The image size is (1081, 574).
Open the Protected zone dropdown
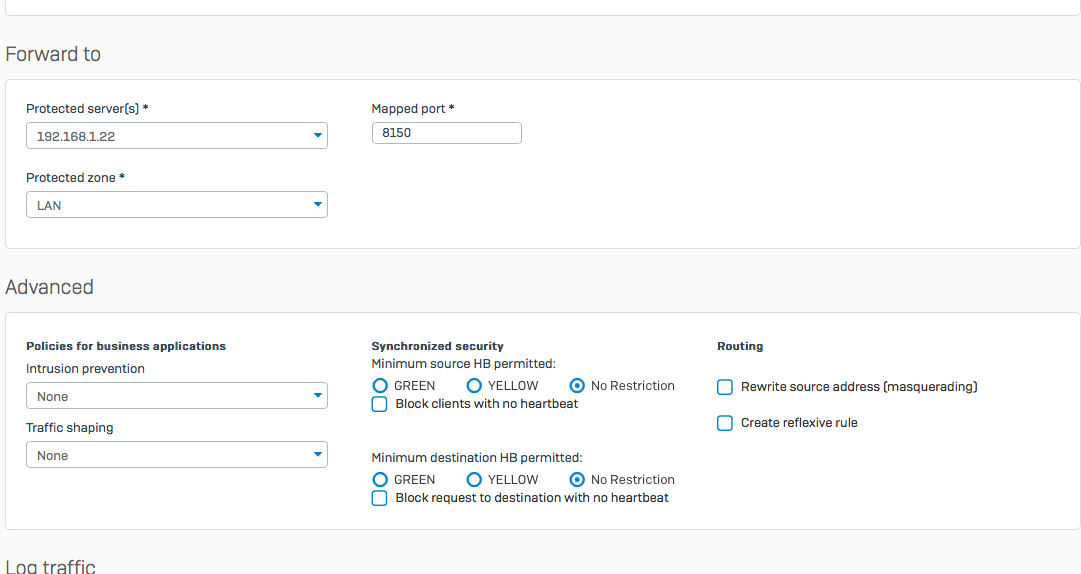click(176, 205)
